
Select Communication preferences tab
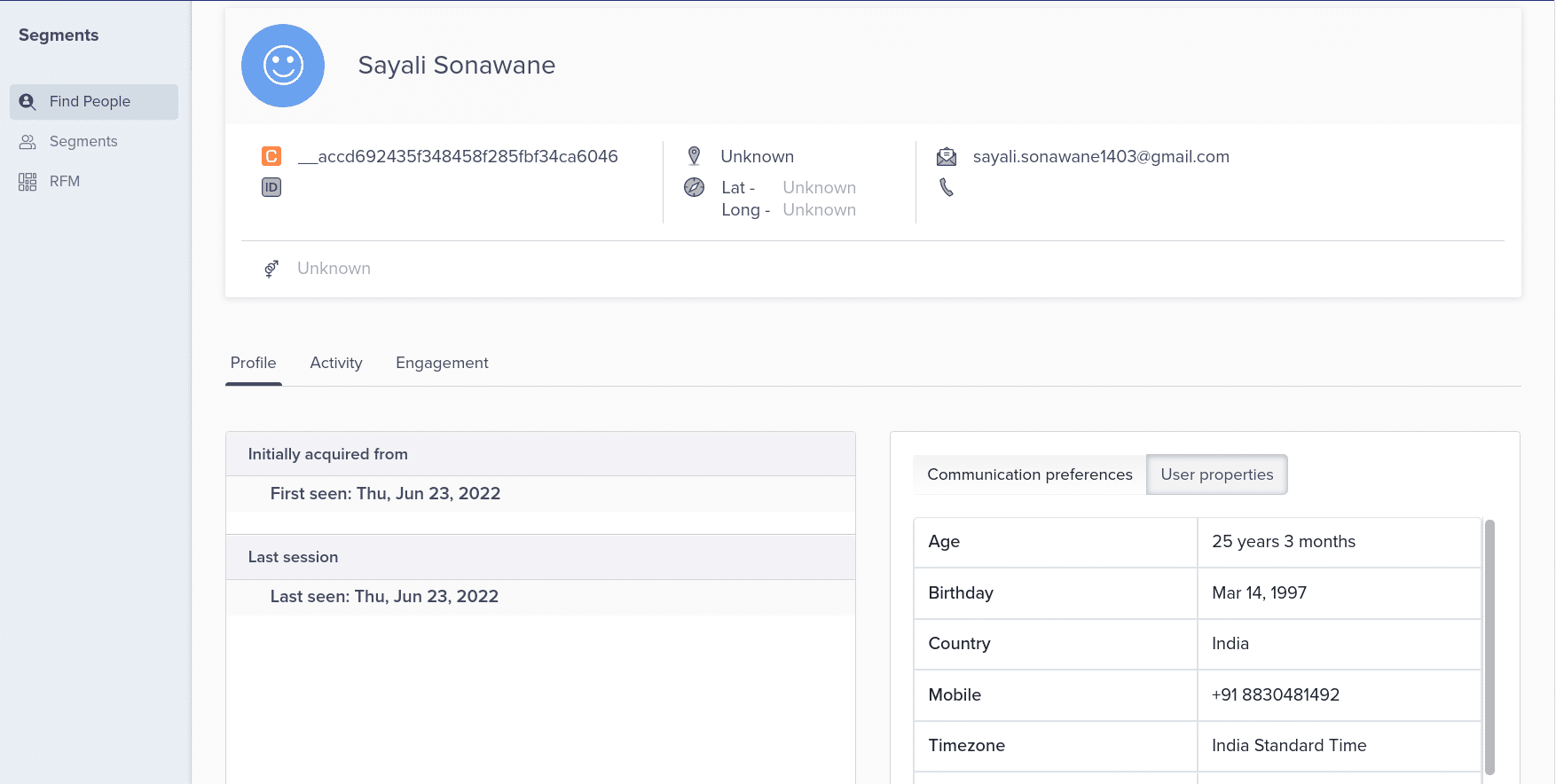click(1030, 474)
